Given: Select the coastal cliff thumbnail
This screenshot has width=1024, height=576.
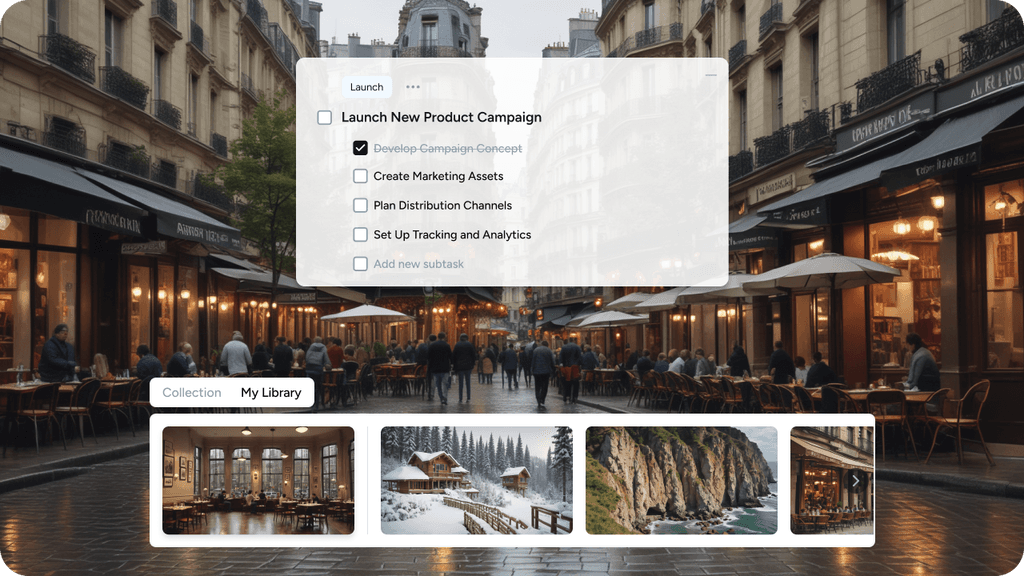Looking at the screenshot, I should click(x=681, y=481).
